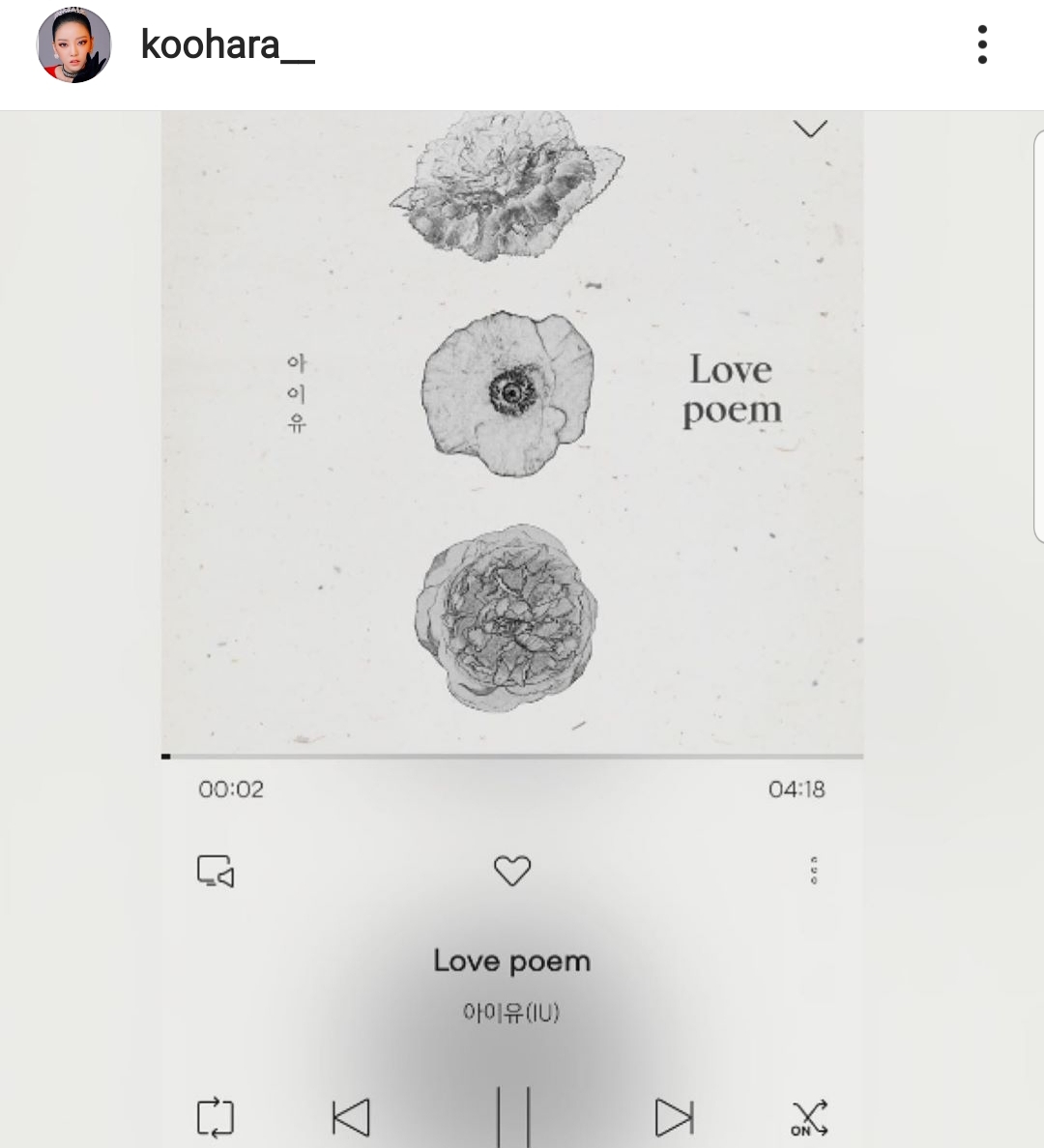Click the 04:18 total duration label
1044x1148 pixels.
pos(797,789)
